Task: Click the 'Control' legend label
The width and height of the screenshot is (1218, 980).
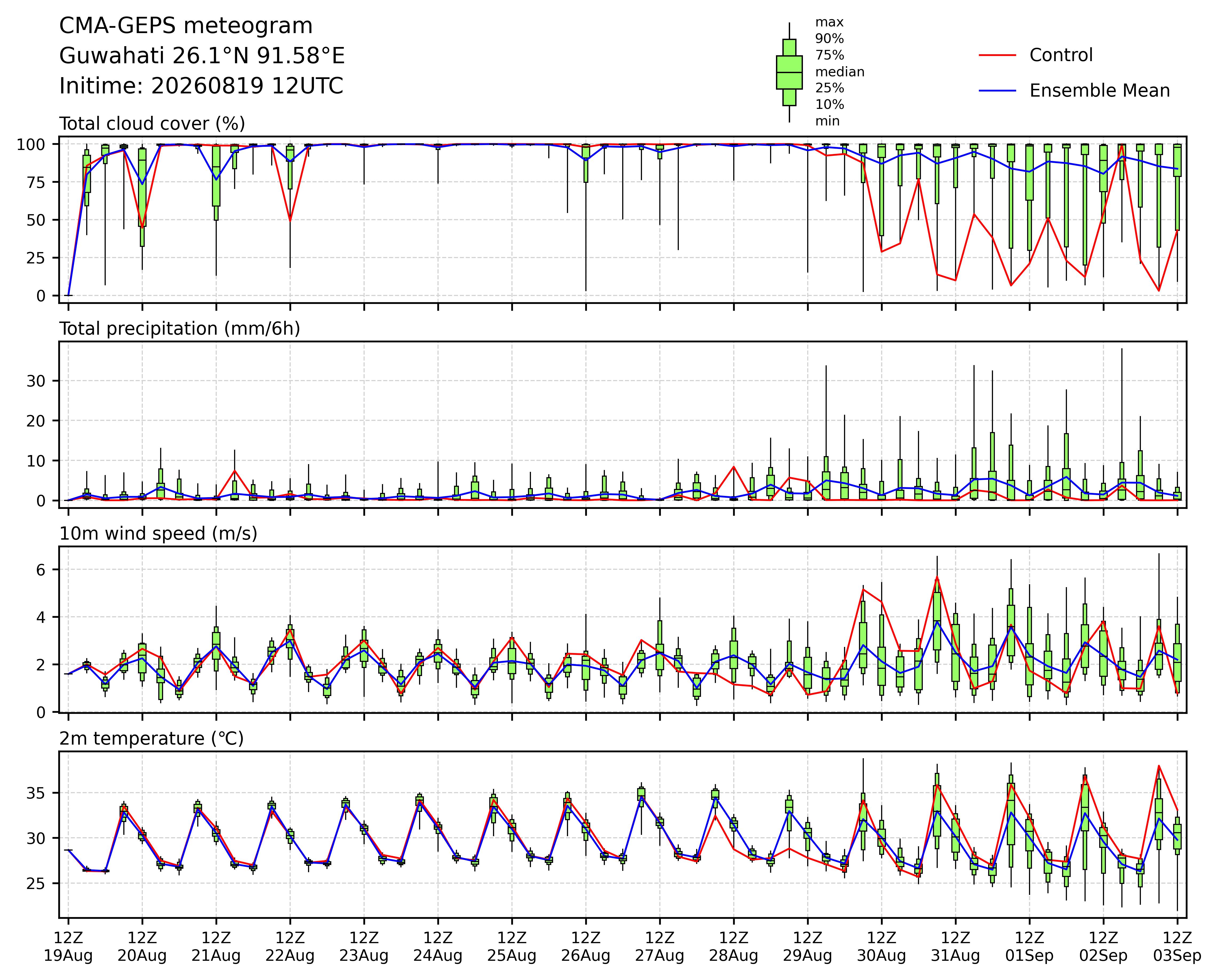Action: pyautogui.click(x=1061, y=55)
